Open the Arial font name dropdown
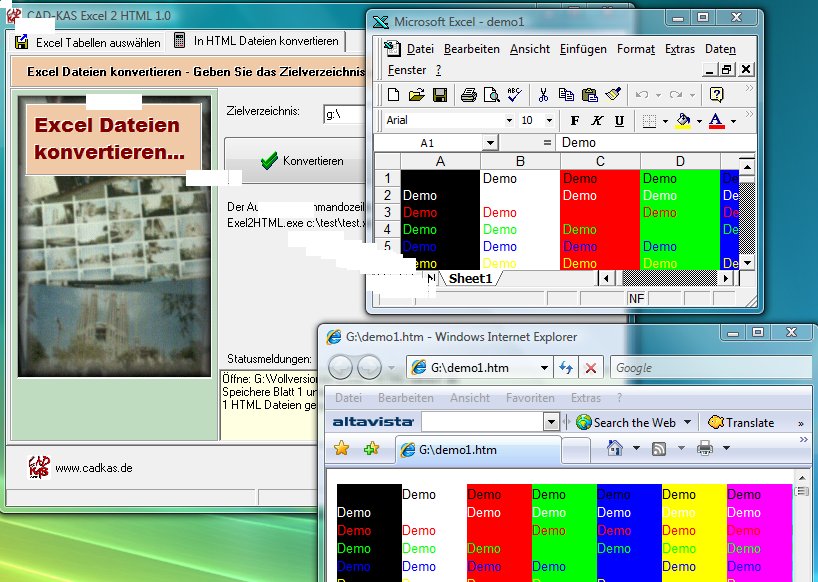Viewport: 818px width, 582px height. (x=507, y=121)
